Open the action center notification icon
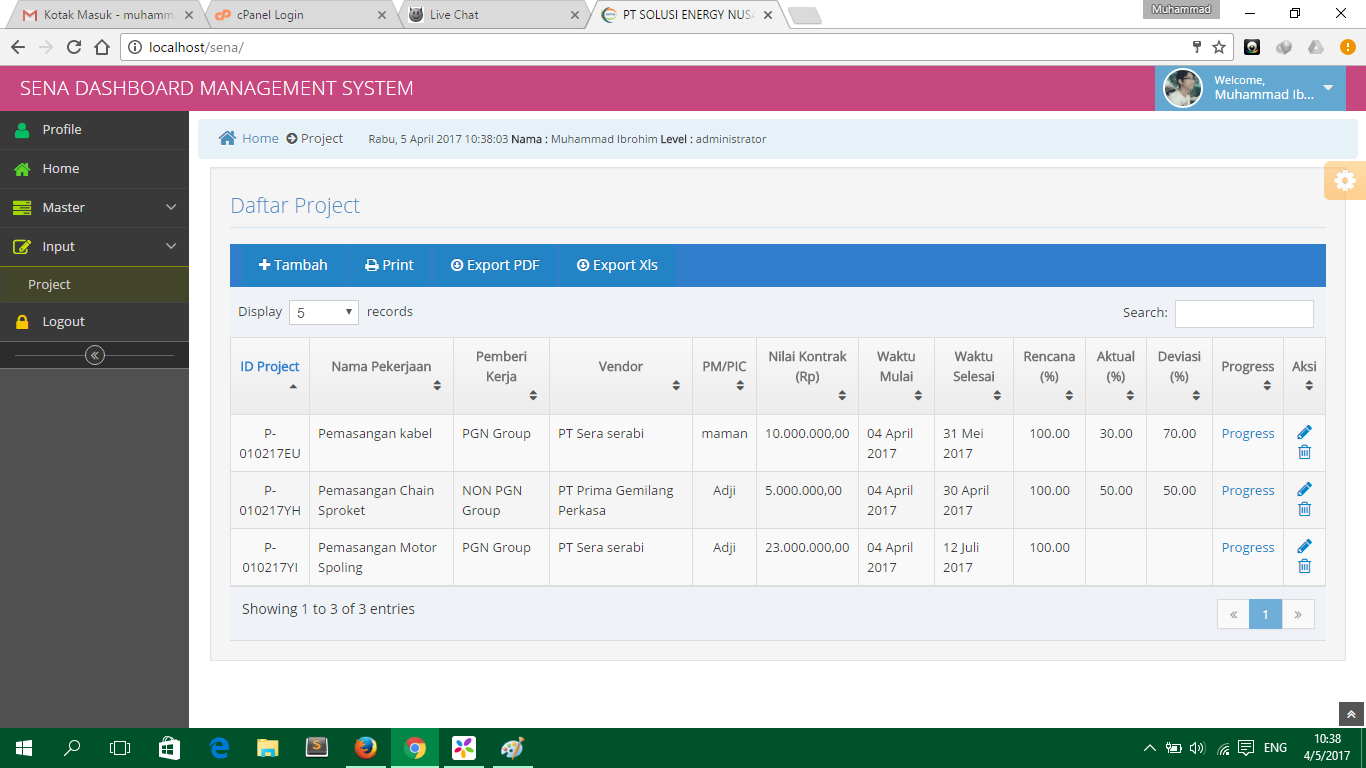1366x768 pixels. [x=1246, y=748]
